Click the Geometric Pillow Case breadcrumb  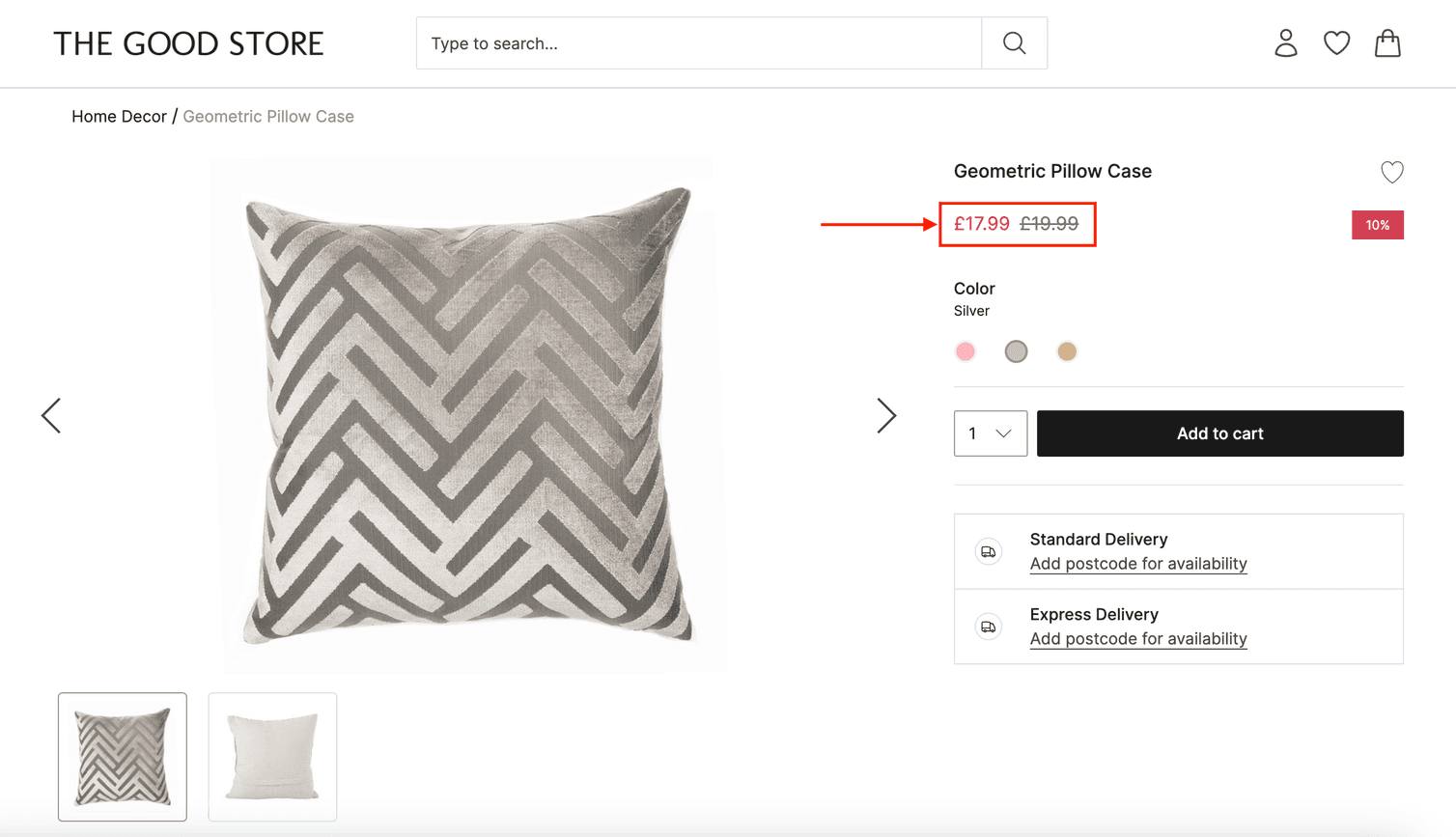(268, 116)
